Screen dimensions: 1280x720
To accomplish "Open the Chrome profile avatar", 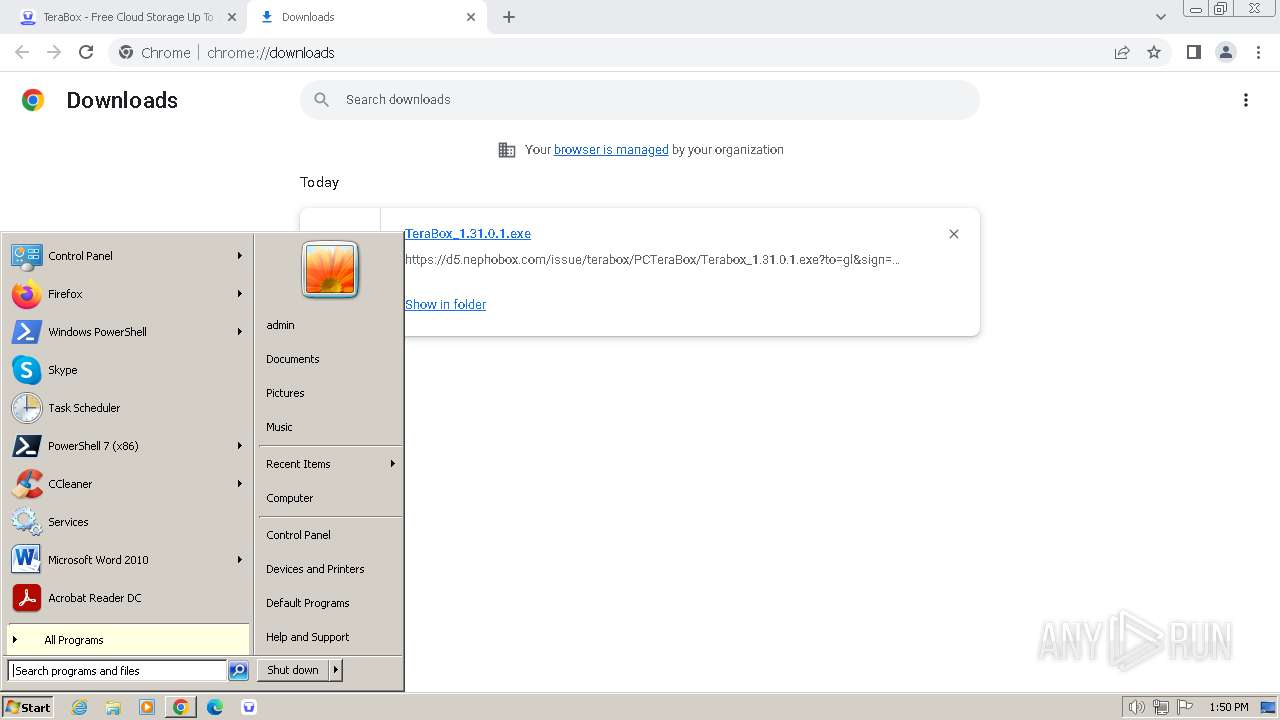I will point(1226,52).
